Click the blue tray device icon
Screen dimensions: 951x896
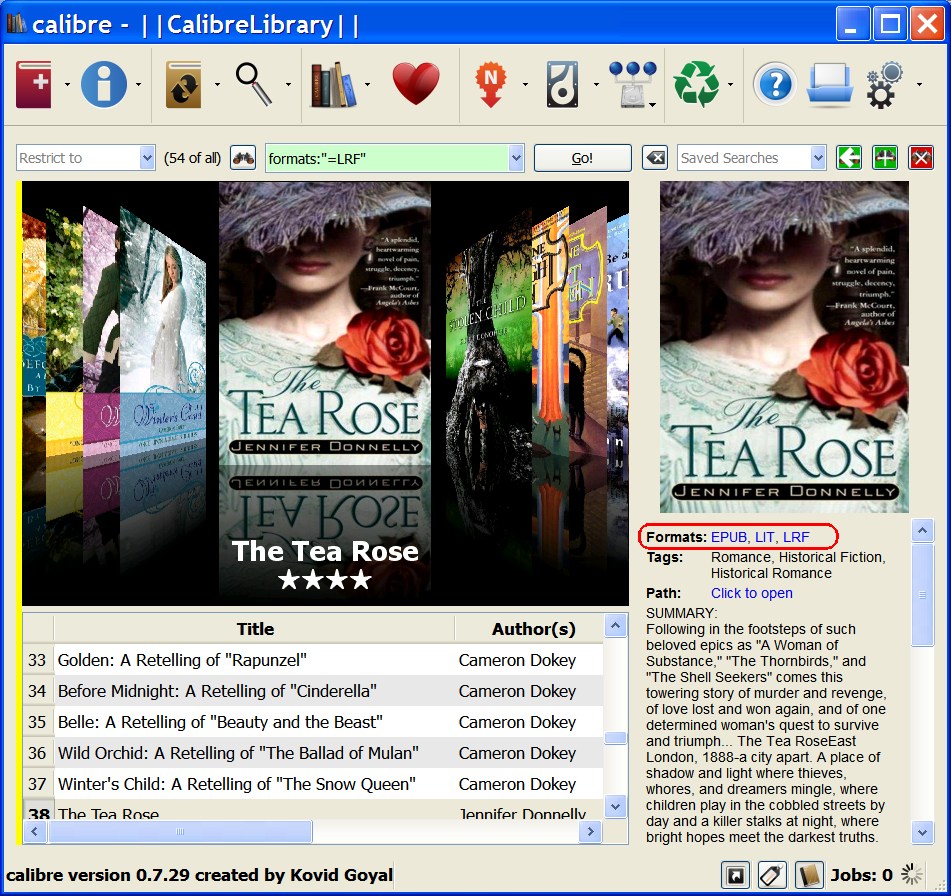point(829,84)
